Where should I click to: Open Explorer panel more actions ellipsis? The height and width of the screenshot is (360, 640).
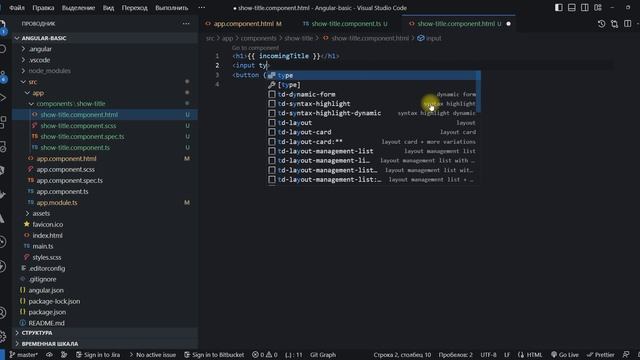[x=186, y=24]
